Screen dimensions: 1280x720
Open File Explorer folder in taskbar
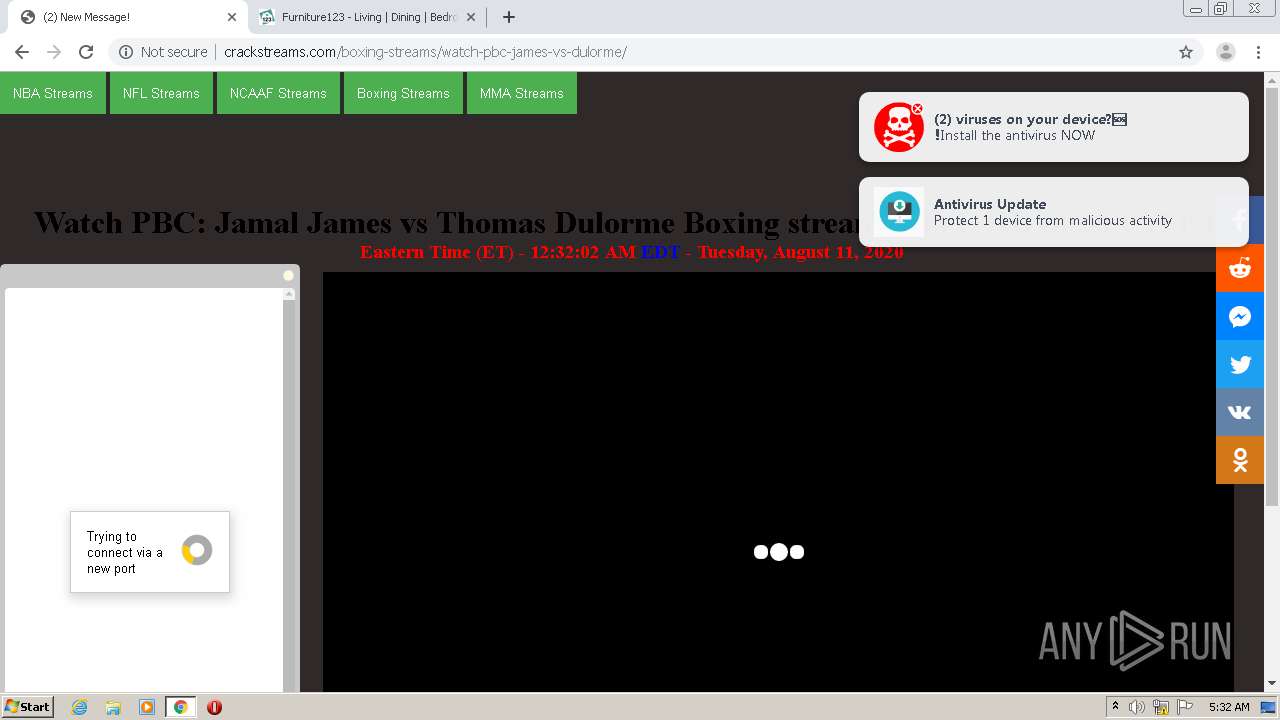(x=113, y=707)
